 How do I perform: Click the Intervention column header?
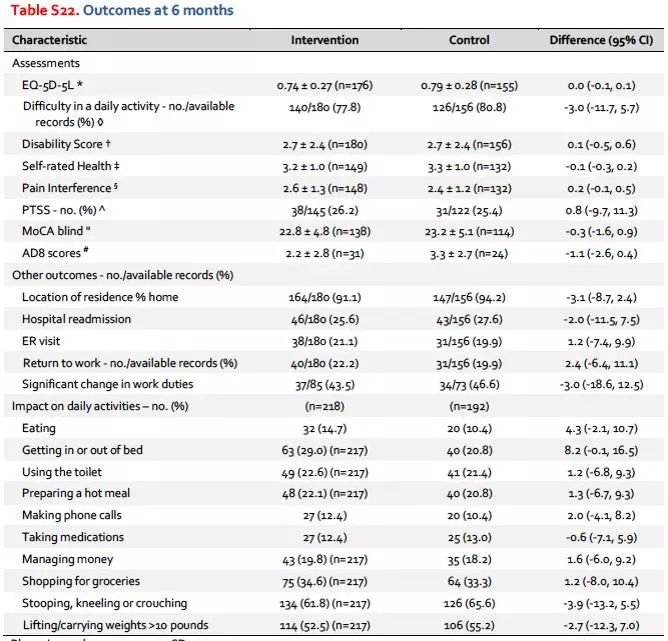tap(325, 40)
